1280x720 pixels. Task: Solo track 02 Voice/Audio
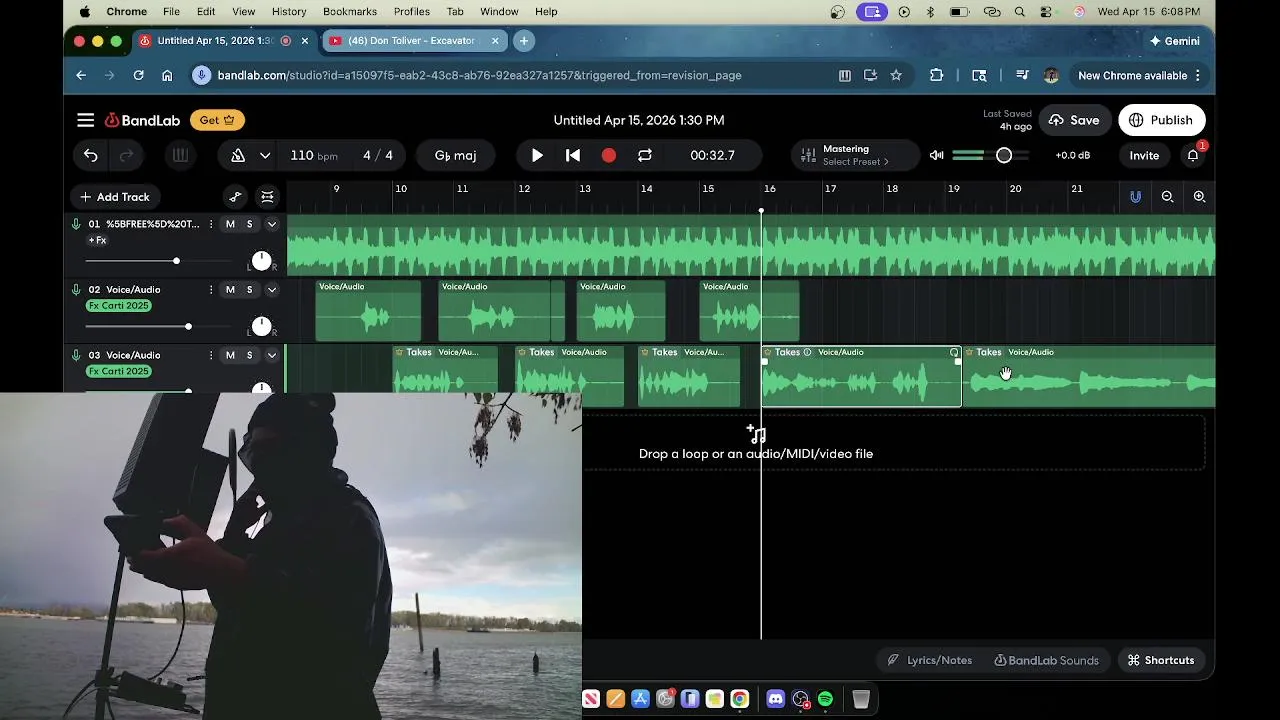pos(250,290)
